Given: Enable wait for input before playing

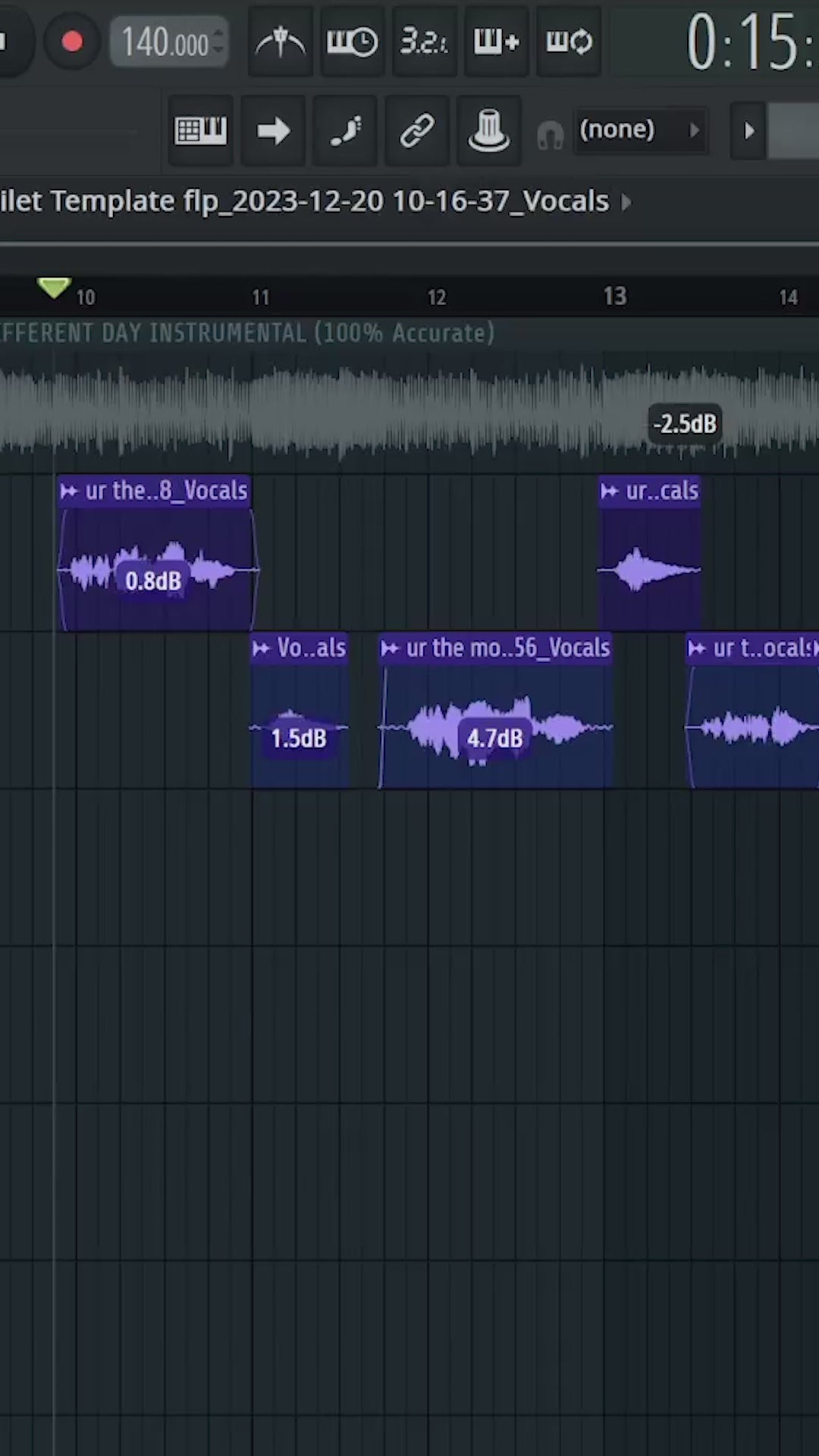Looking at the screenshot, I should tap(352, 42).
